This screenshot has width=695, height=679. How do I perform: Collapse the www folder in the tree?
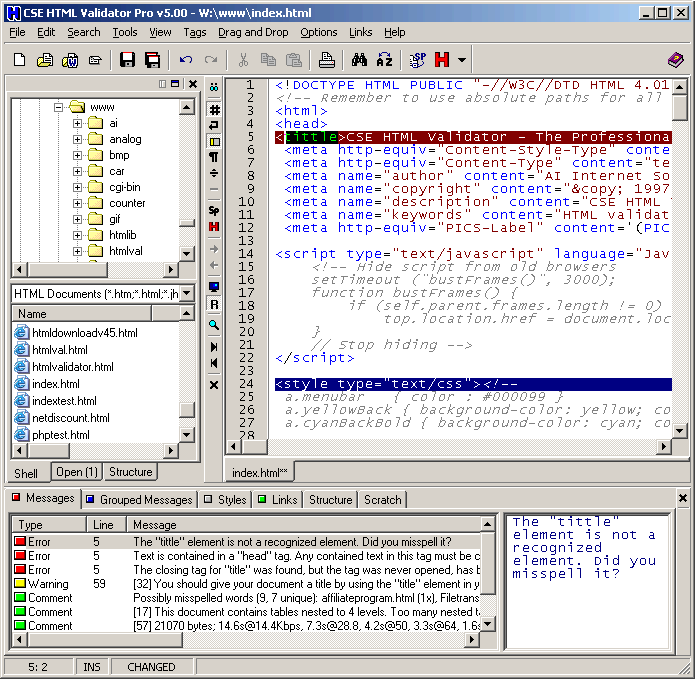59,107
